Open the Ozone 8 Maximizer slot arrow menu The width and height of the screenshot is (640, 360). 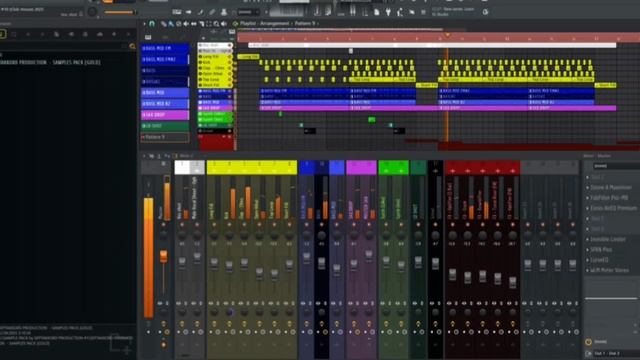[587, 188]
